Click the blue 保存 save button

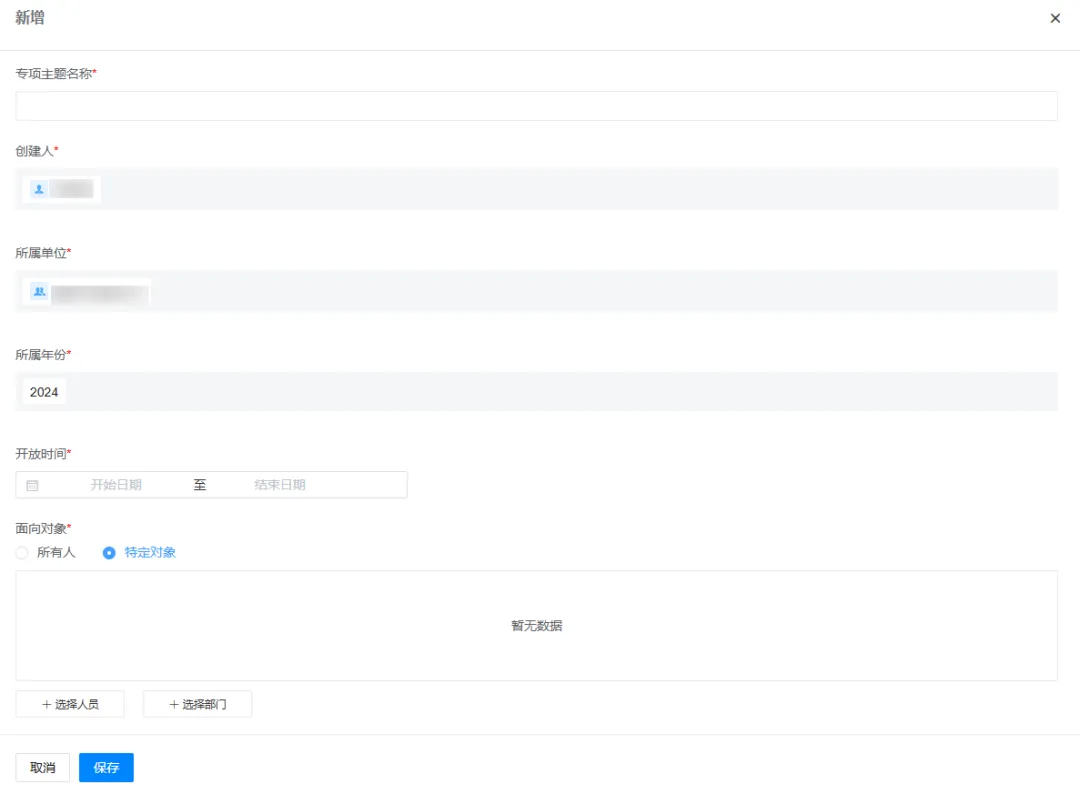[x=106, y=767]
